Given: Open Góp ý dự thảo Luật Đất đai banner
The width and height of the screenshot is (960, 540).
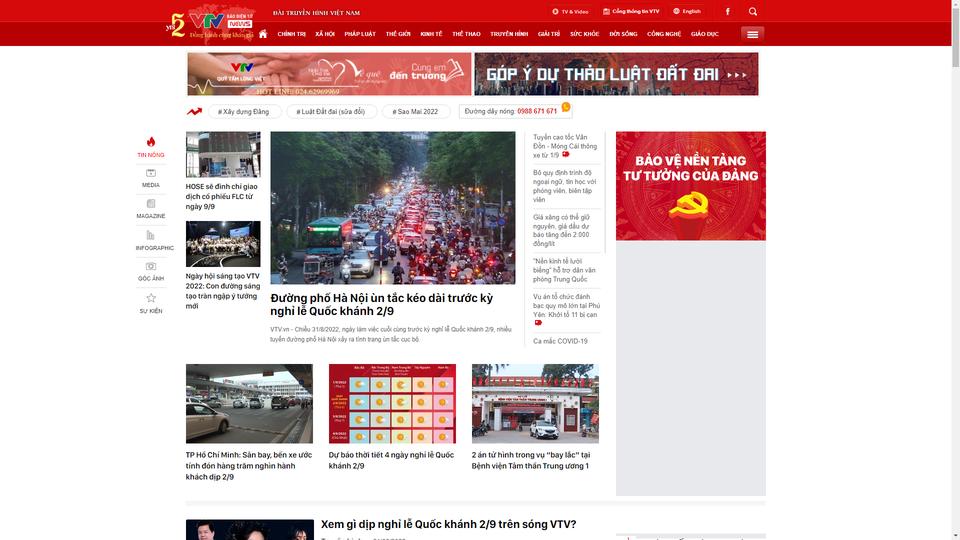Looking at the screenshot, I should tap(616, 74).
